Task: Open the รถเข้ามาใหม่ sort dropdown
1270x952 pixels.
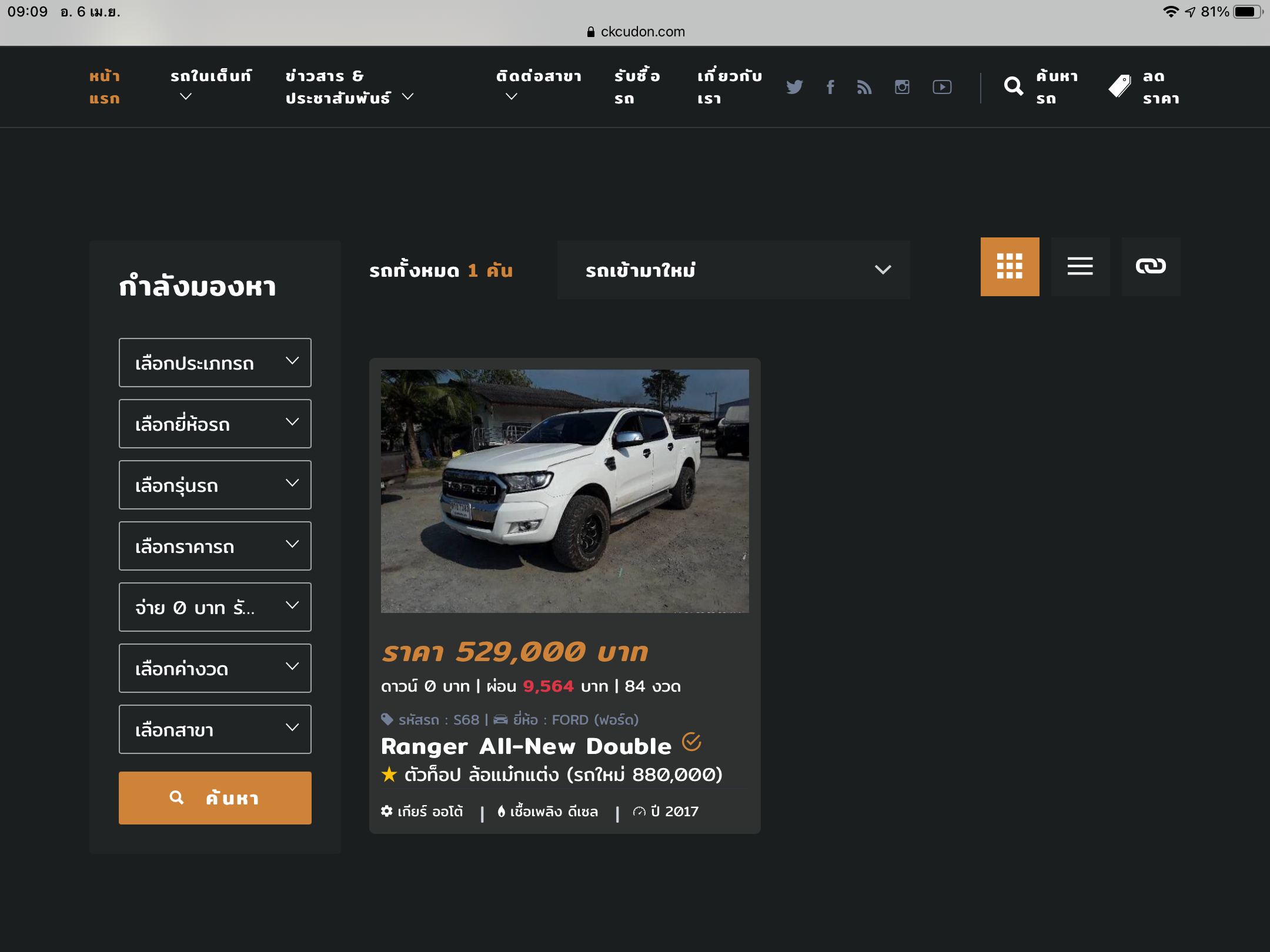Action: (x=733, y=270)
